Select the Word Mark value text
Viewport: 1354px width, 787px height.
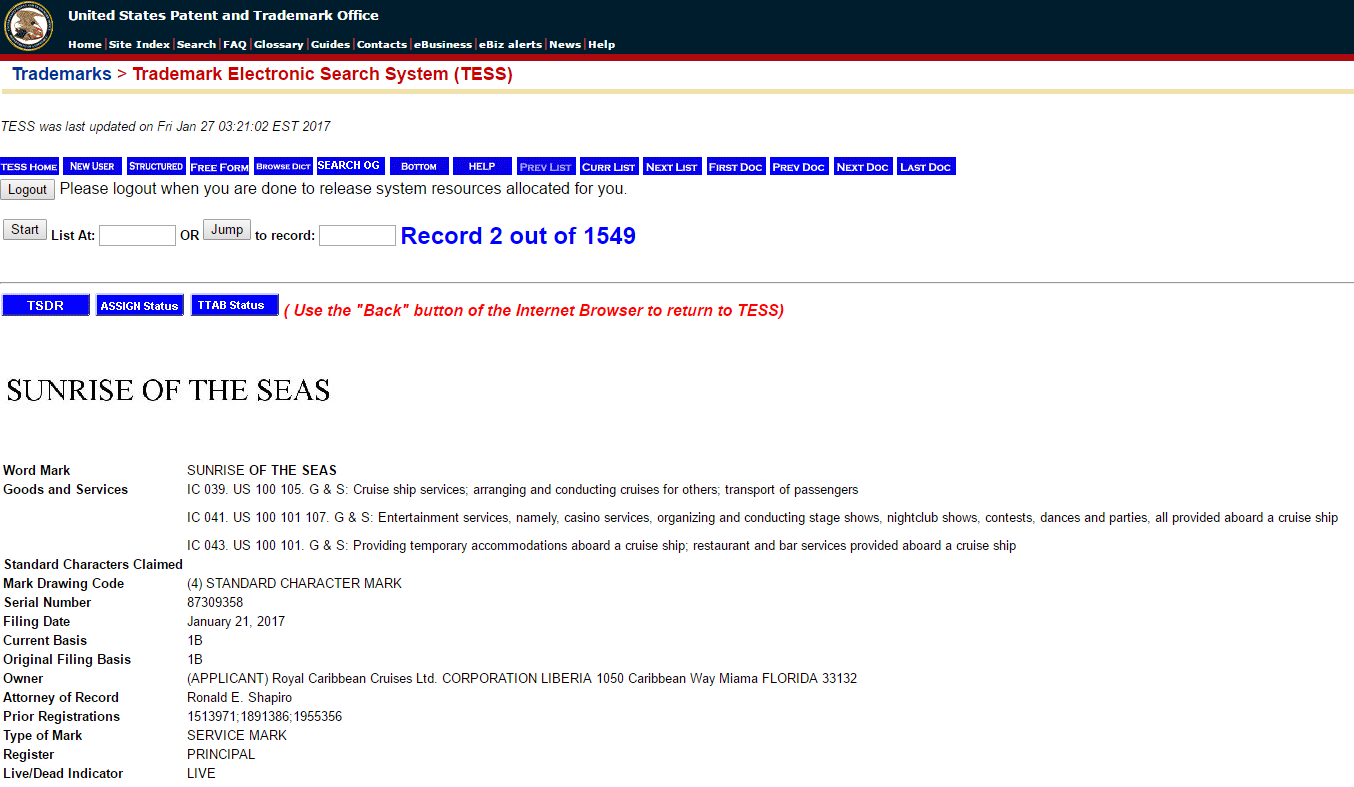pos(262,470)
